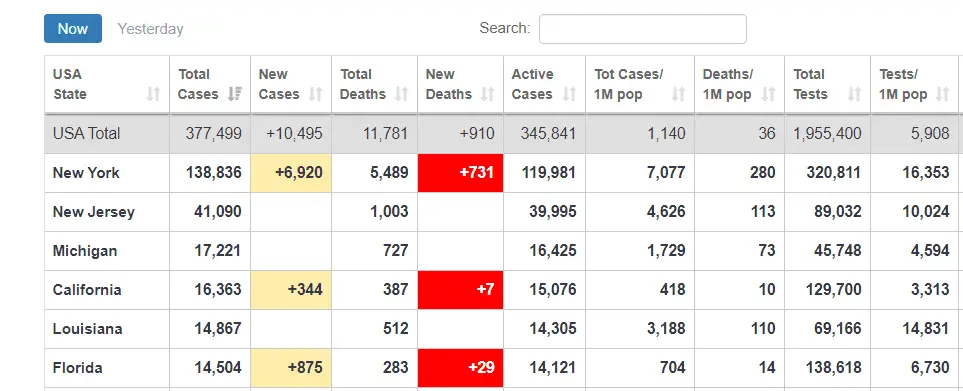Click USA active cases value 345,841
This screenshot has height=391, width=963.
pos(548,133)
